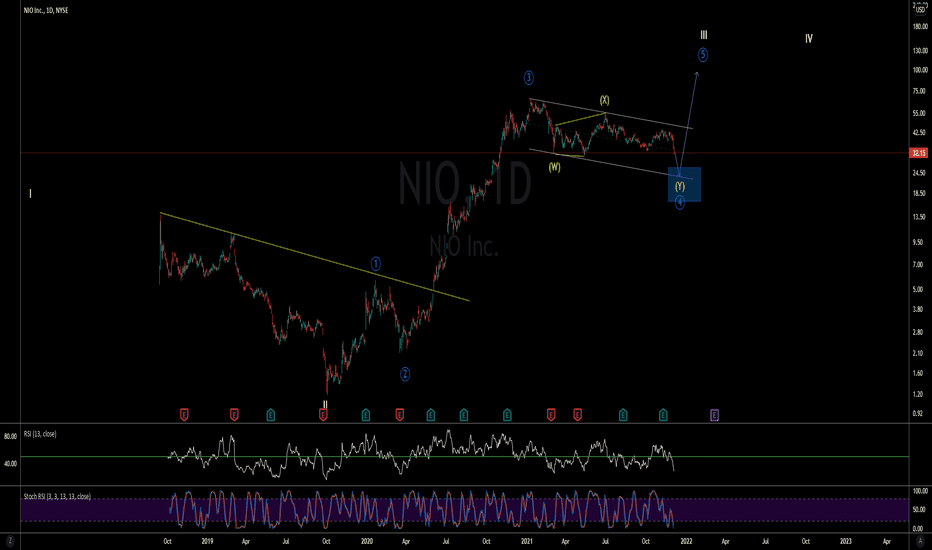
Task: Select the Roman numeral IV label
Action: click(809, 39)
